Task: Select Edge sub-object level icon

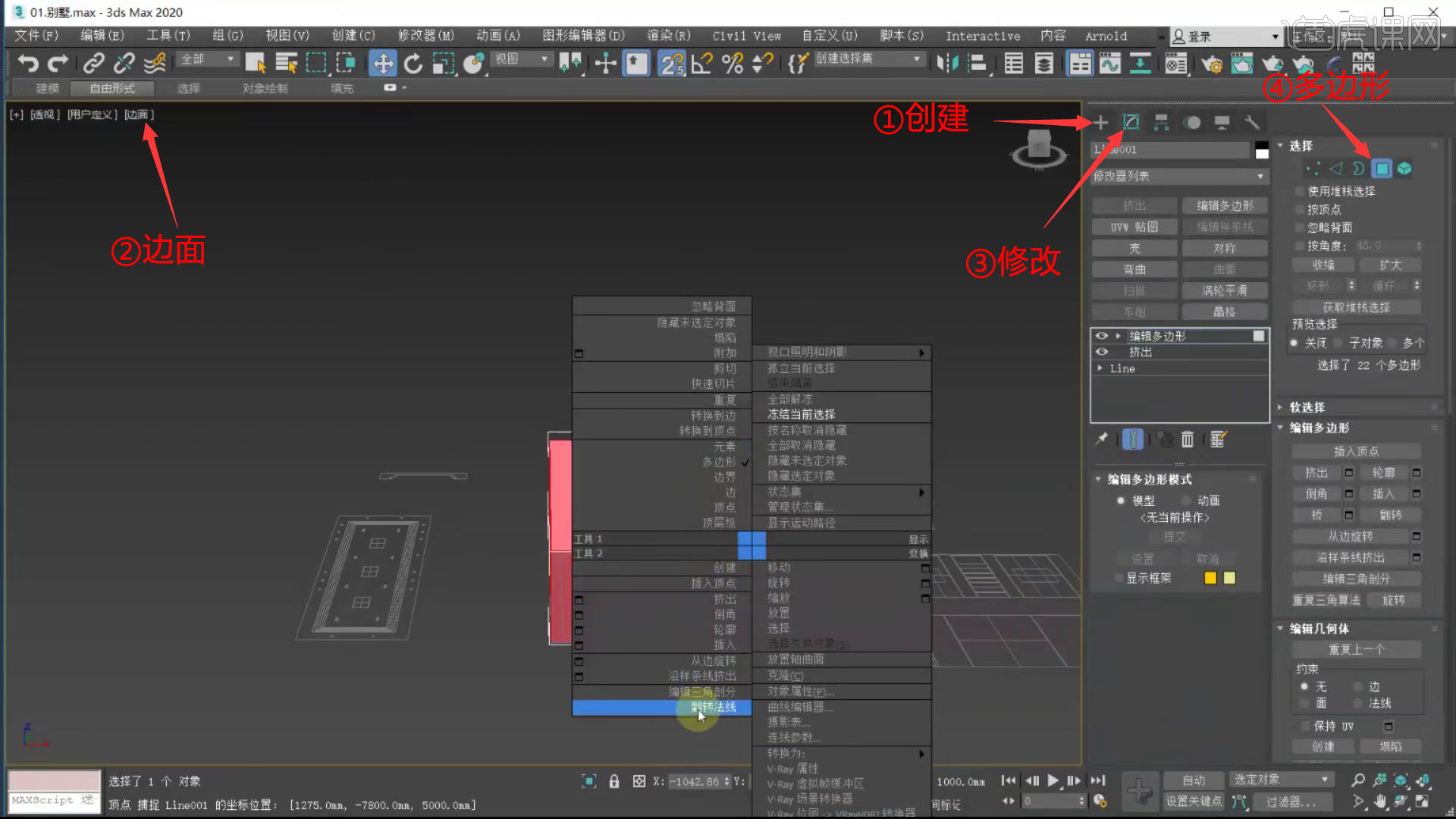Action: click(x=1336, y=168)
